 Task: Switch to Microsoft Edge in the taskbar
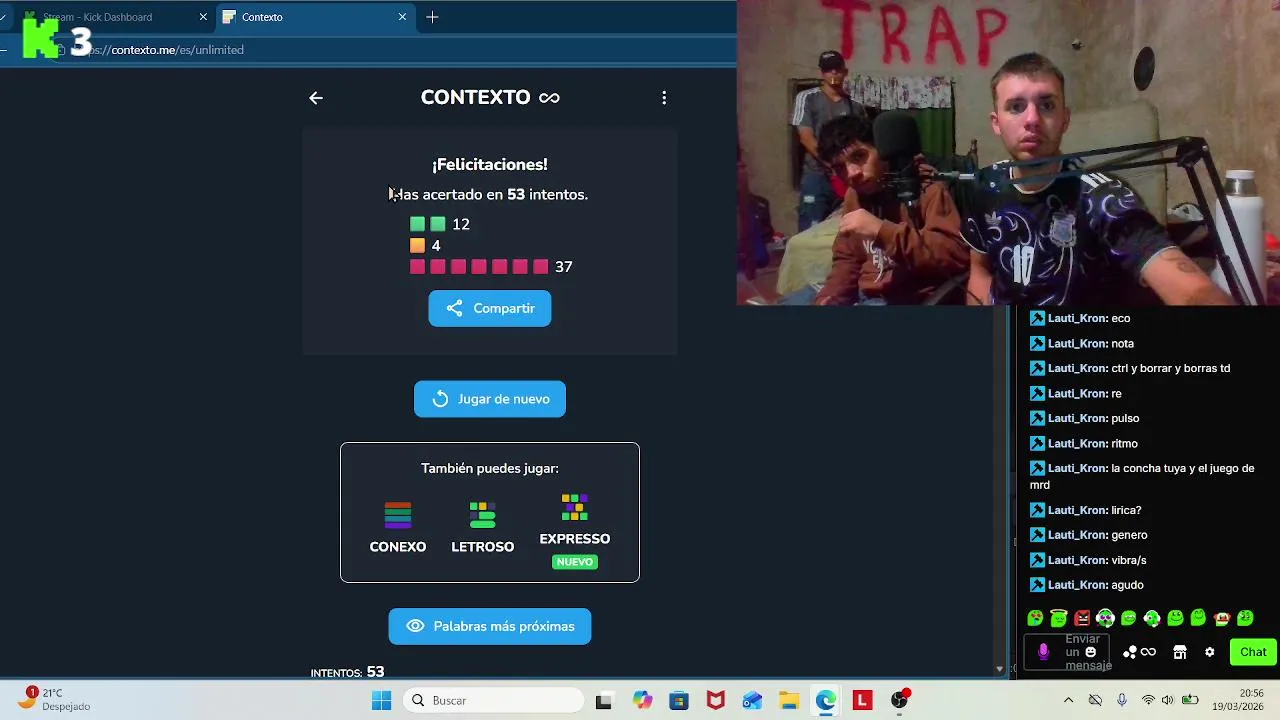click(825, 701)
